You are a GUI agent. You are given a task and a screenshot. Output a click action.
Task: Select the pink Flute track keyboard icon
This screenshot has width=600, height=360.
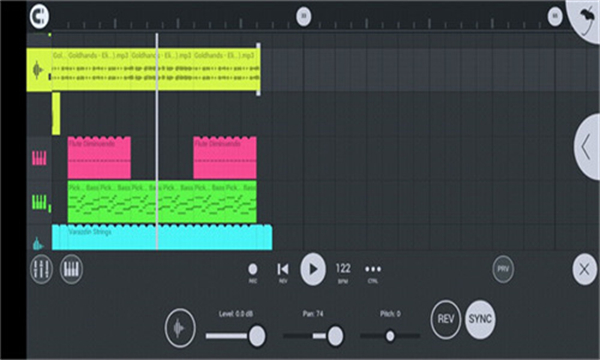39,158
